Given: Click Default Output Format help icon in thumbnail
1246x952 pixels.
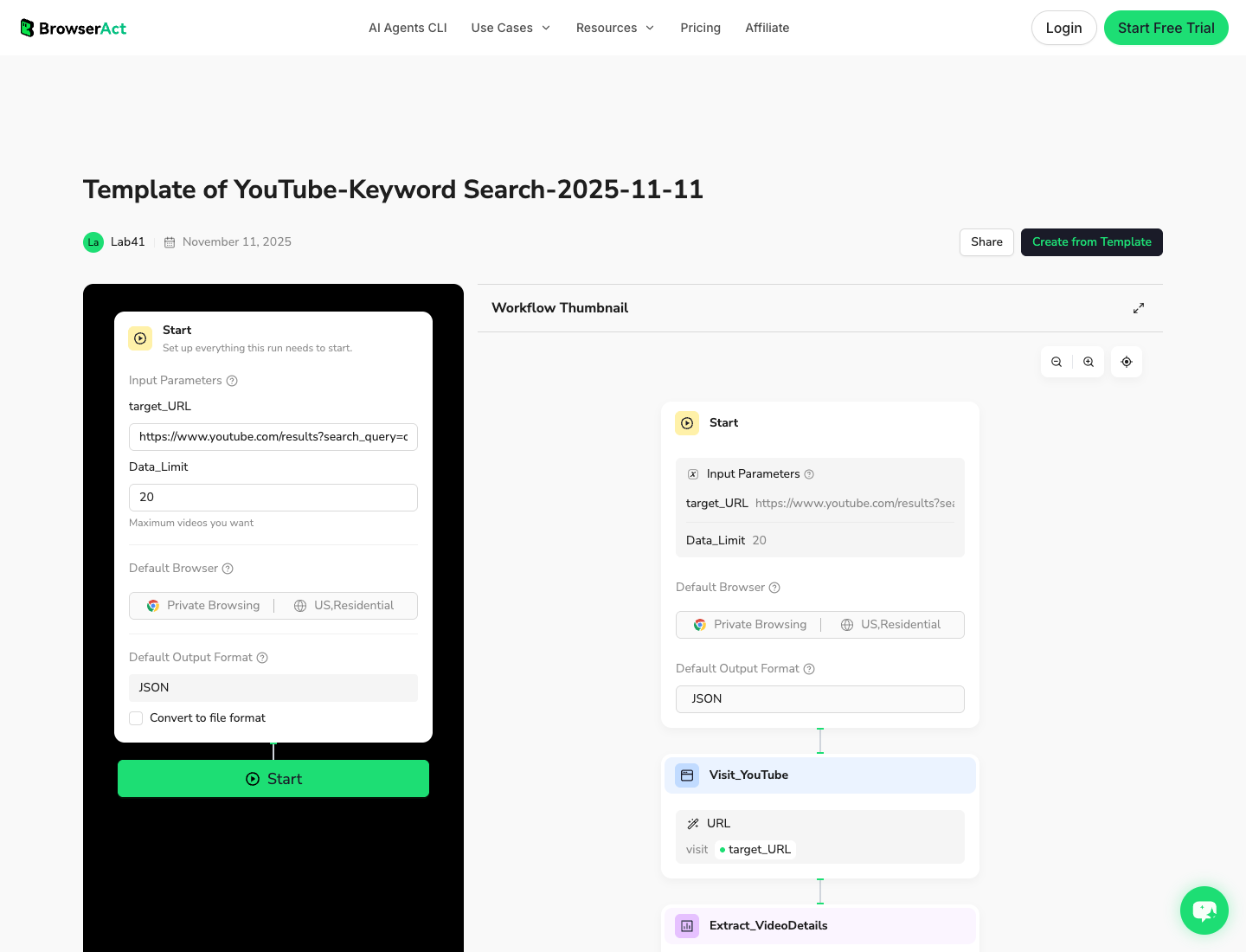Looking at the screenshot, I should tap(809, 669).
